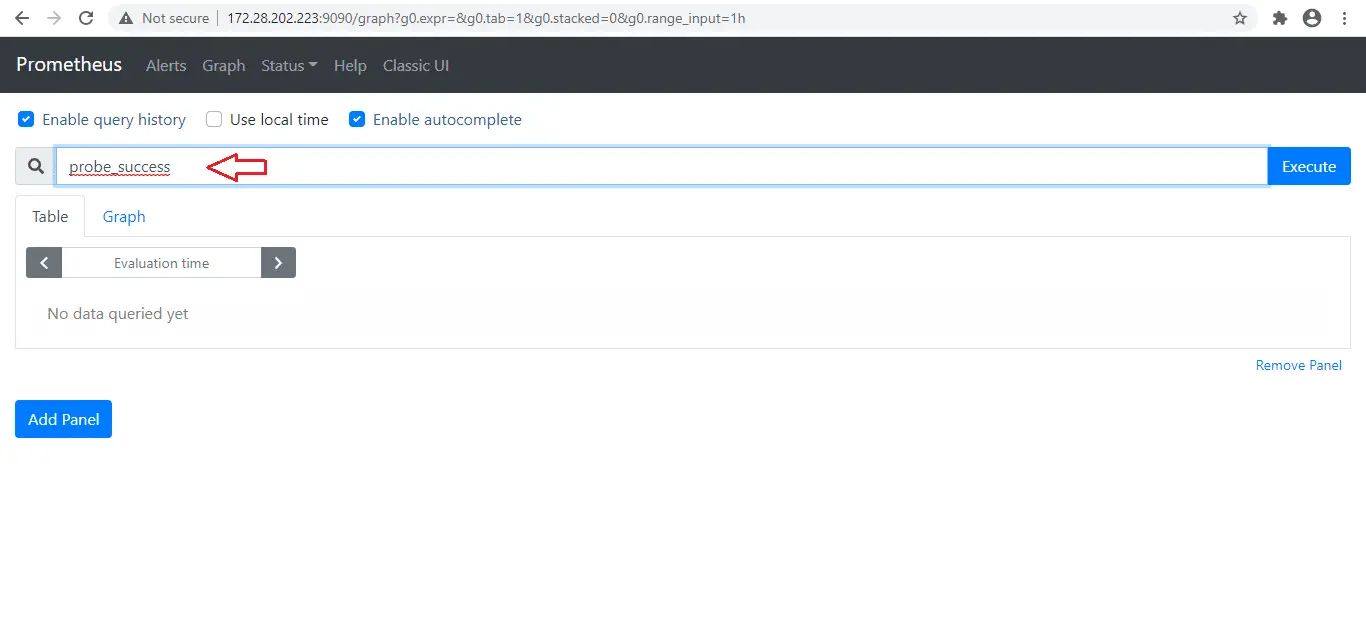Image resolution: width=1366 pixels, height=620 pixels.
Task: Click the browser profile icon
Action: (x=1312, y=17)
